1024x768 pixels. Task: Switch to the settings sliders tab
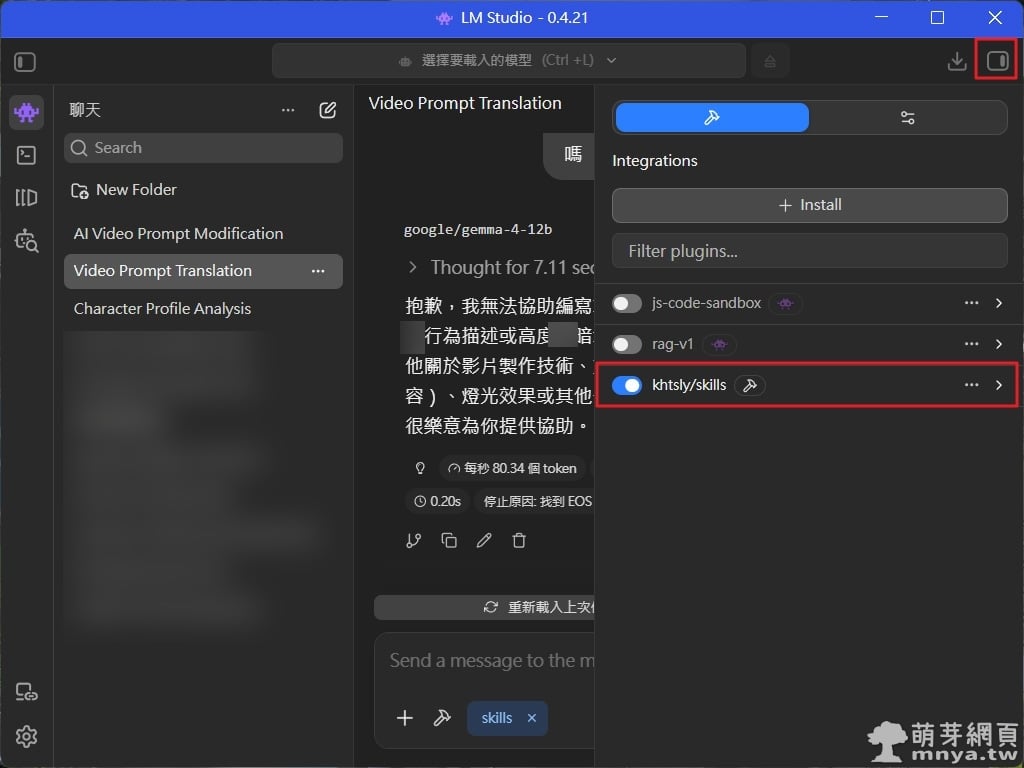point(908,118)
